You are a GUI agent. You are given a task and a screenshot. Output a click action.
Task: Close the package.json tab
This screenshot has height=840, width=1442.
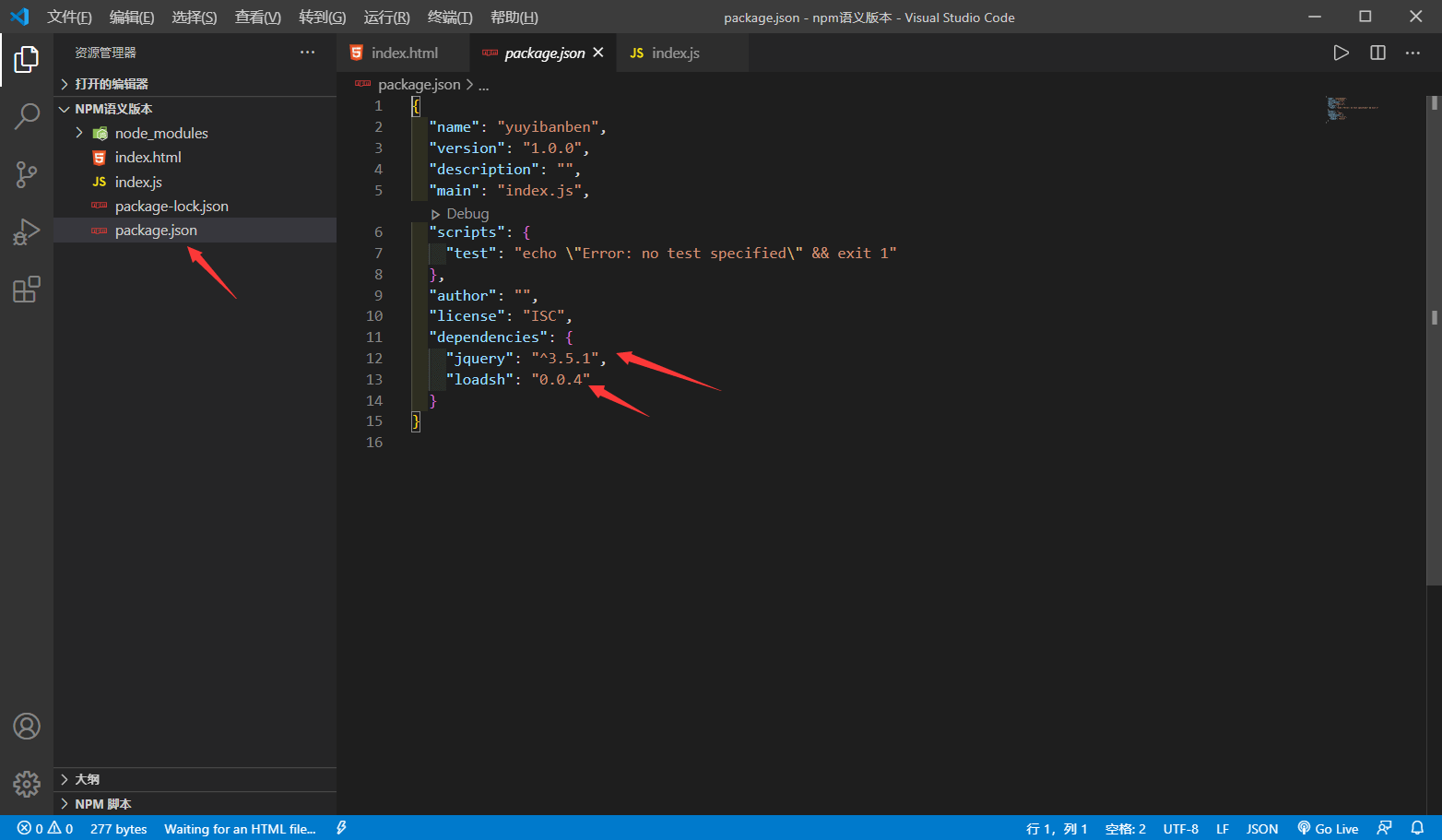coord(598,53)
